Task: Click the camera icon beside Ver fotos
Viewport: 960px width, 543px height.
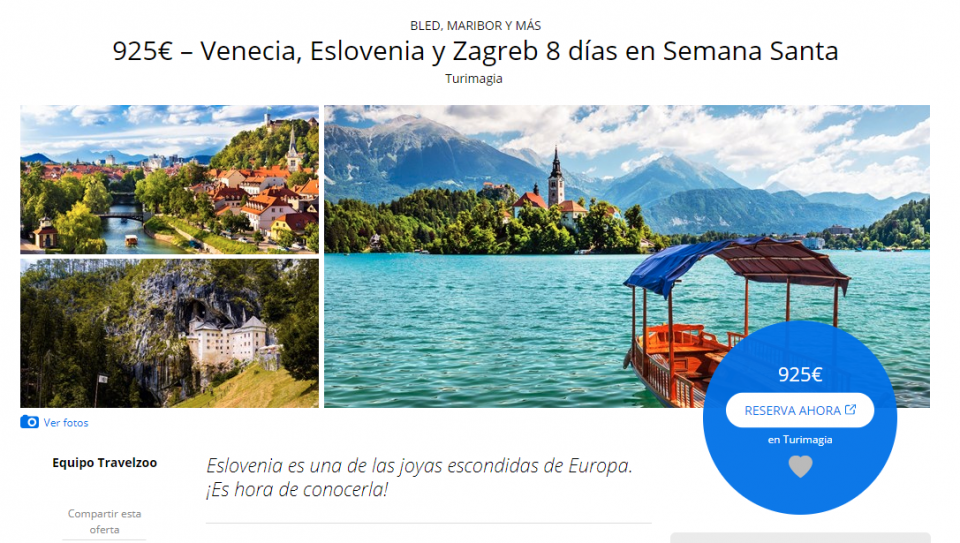Action: 29,422
